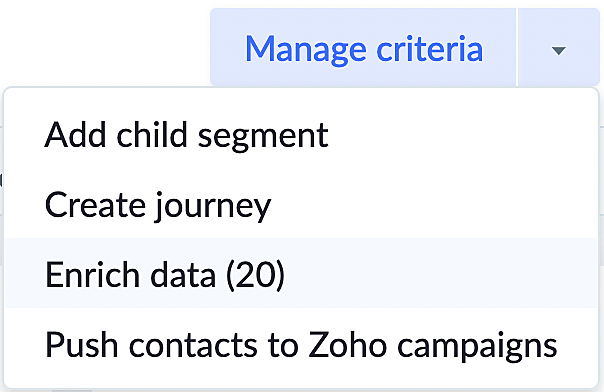Open criteria management via blue label
This screenshot has height=392, width=604.
(x=364, y=49)
